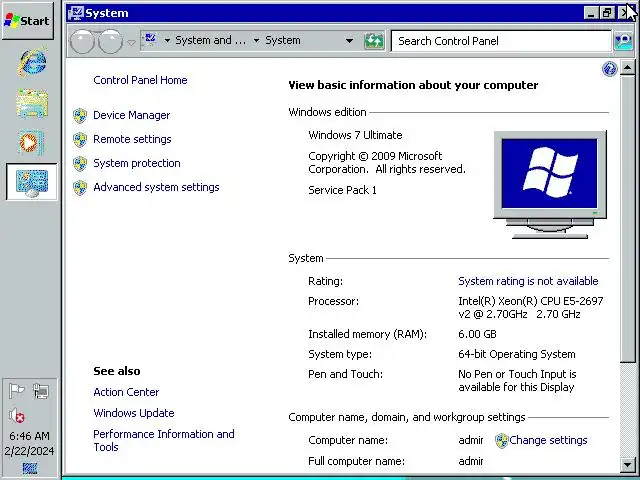Image resolution: width=640 pixels, height=480 pixels.
Task: Click '64-bit Operating System' value
Action: (x=517, y=354)
